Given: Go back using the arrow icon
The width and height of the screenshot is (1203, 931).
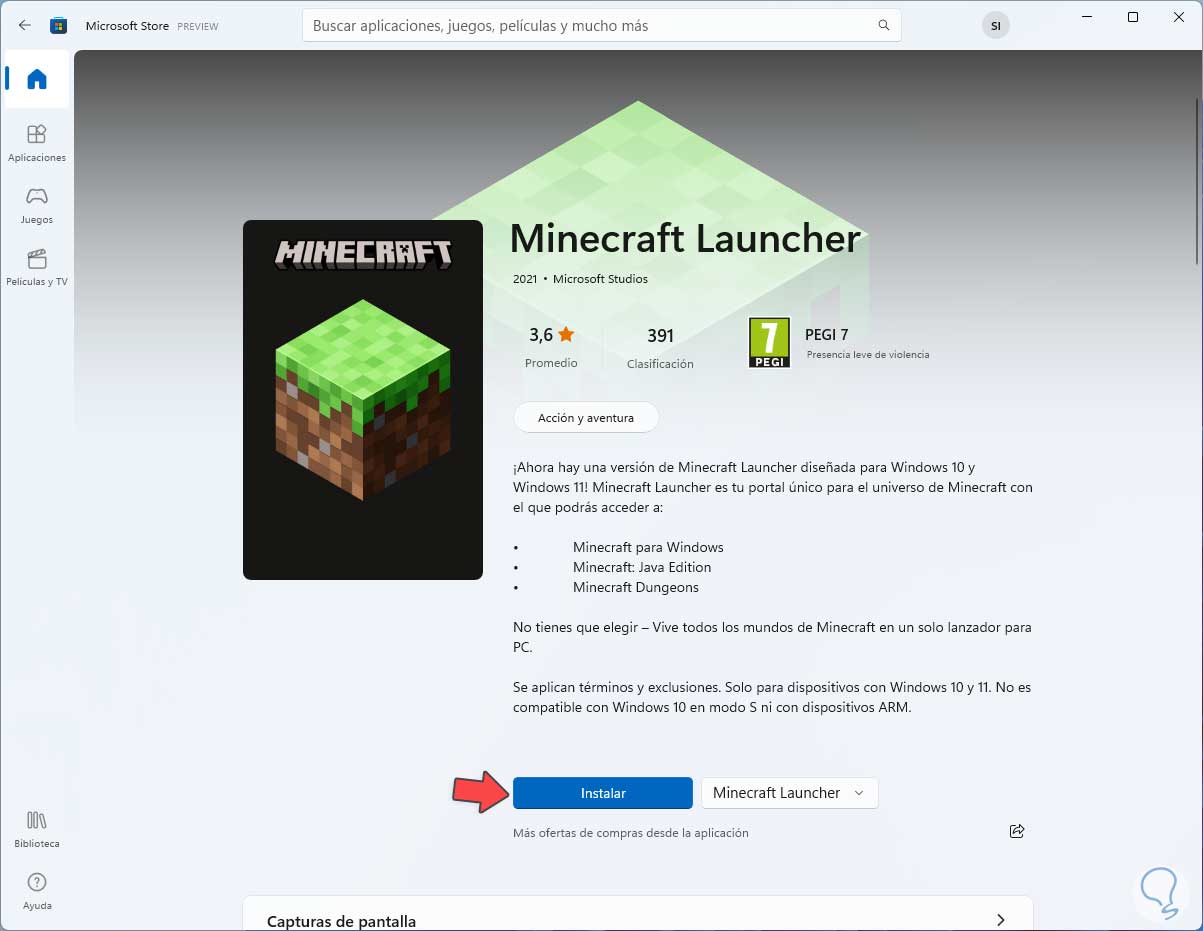Looking at the screenshot, I should [25, 25].
